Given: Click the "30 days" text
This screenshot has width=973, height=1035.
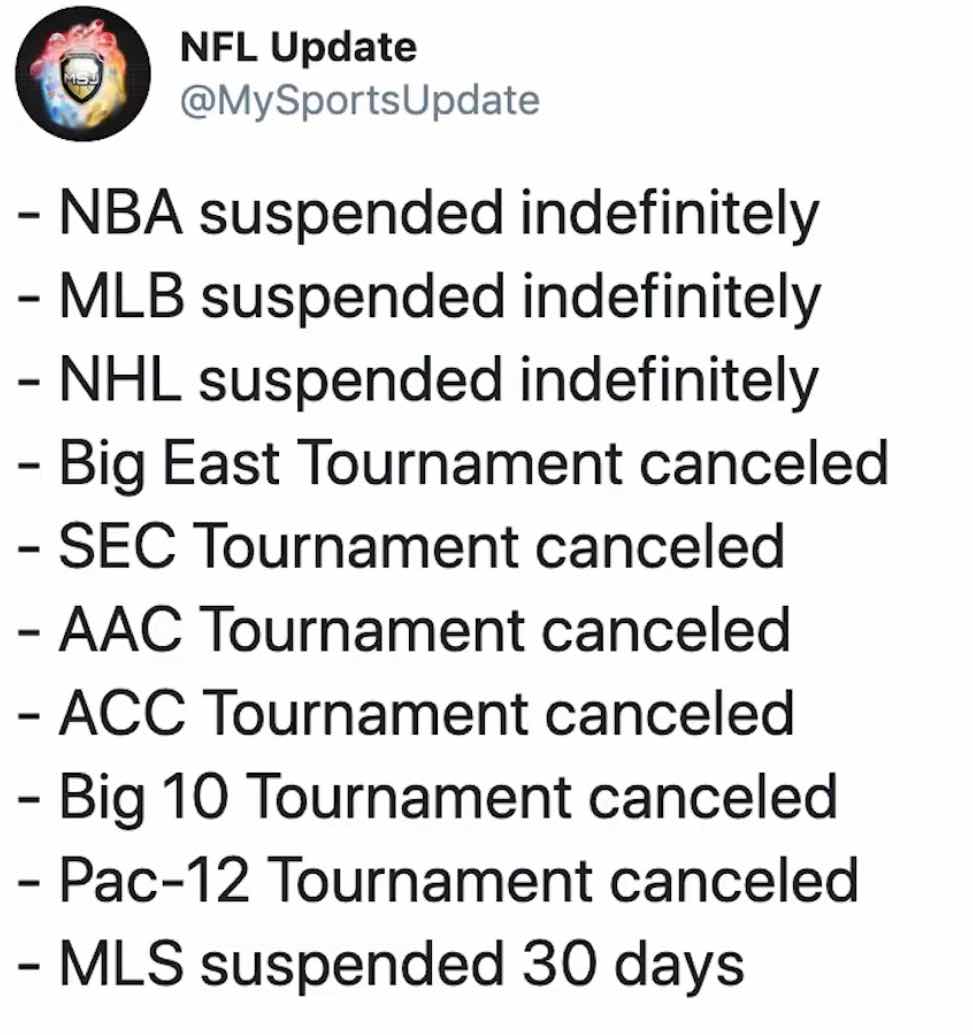Looking at the screenshot, I should [x=633, y=966].
